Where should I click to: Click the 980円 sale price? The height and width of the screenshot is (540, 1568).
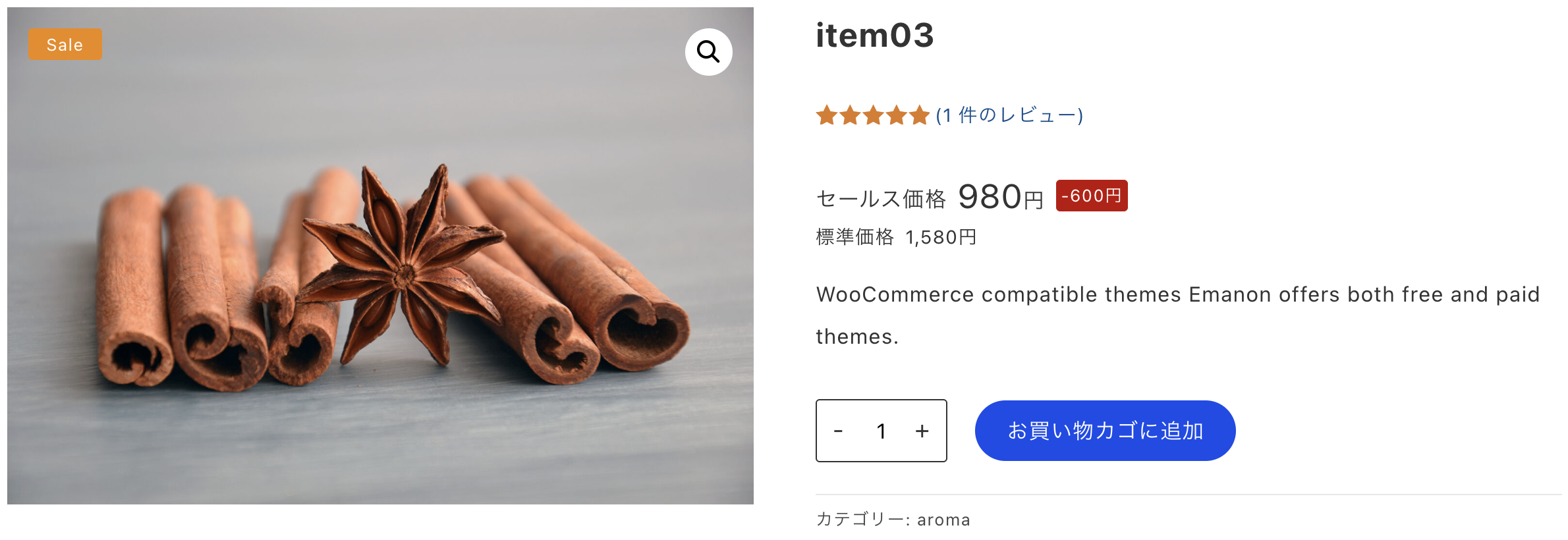pos(1000,197)
